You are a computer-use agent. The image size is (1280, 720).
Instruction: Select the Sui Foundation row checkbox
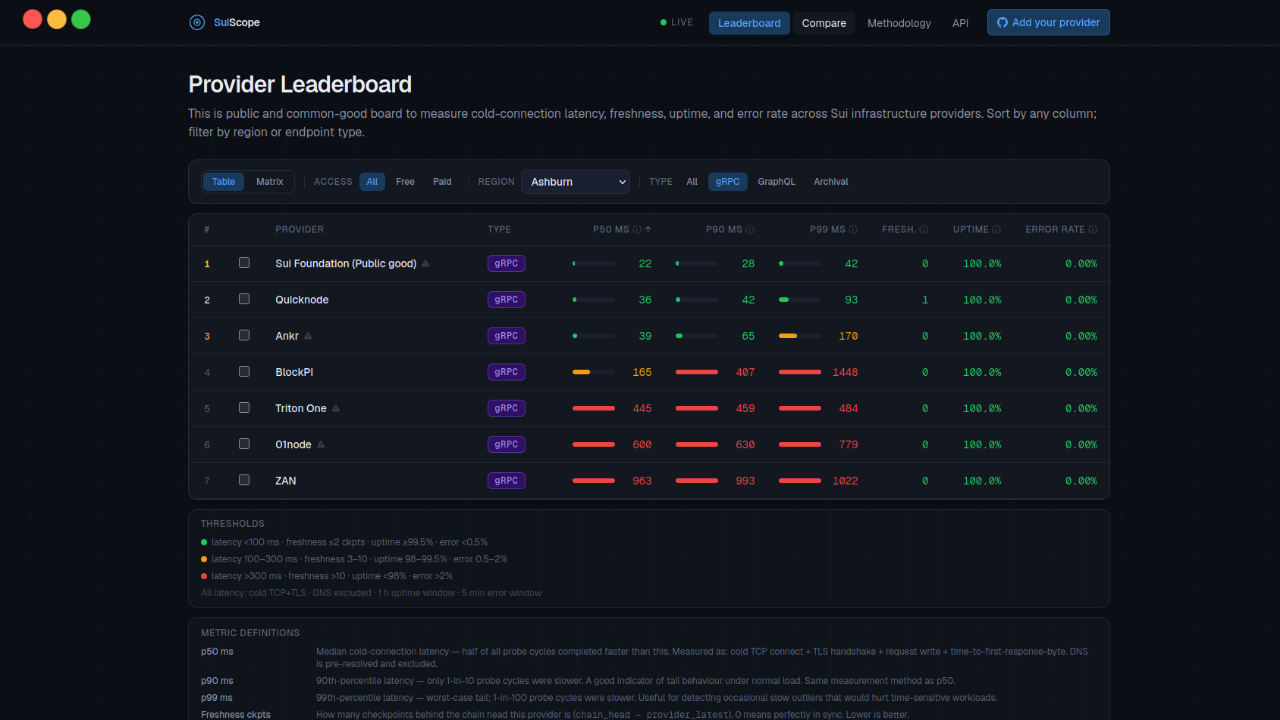pyautogui.click(x=244, y=263)
